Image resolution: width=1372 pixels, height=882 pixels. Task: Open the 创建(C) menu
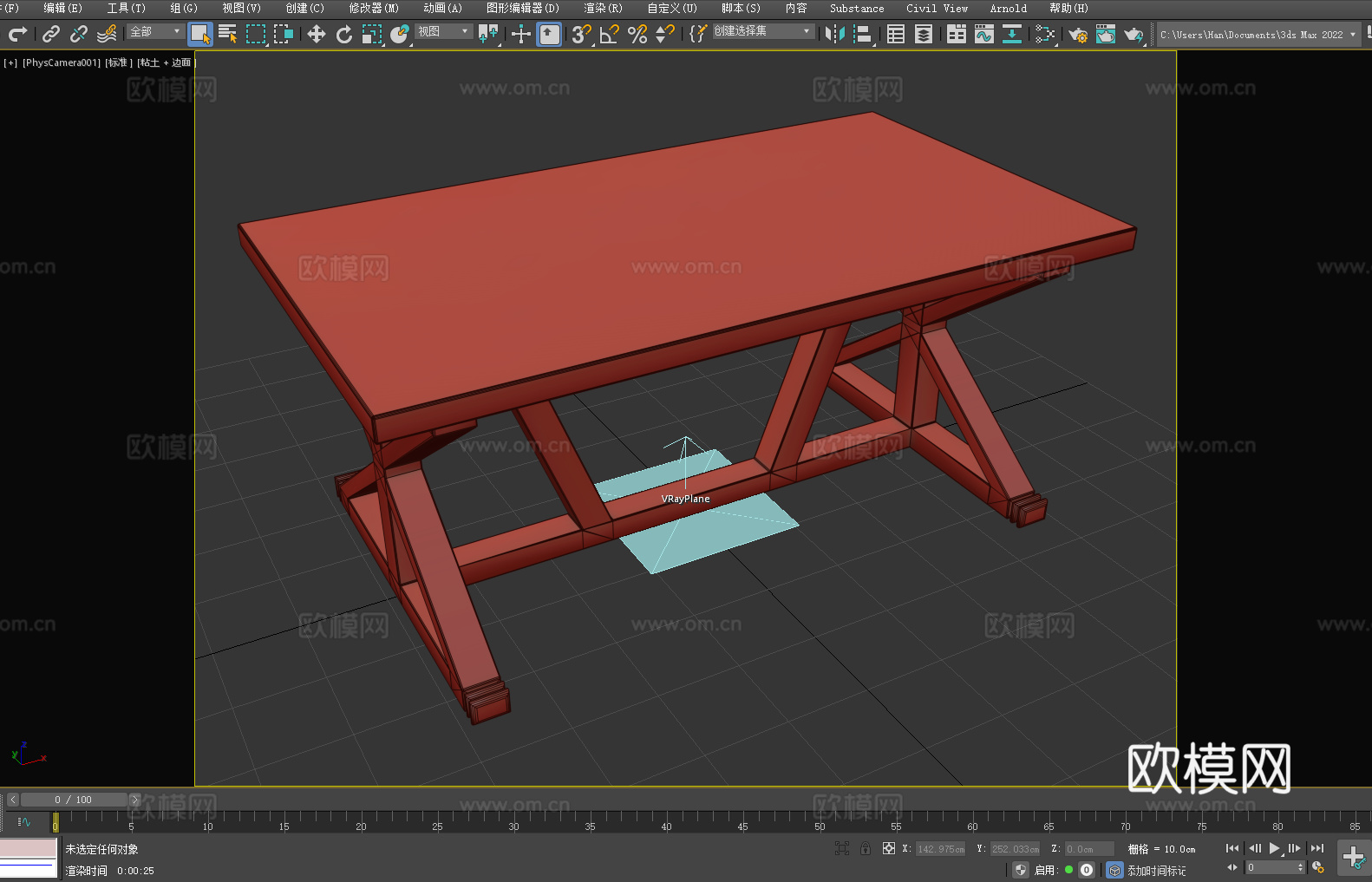[x=305, y=8]
